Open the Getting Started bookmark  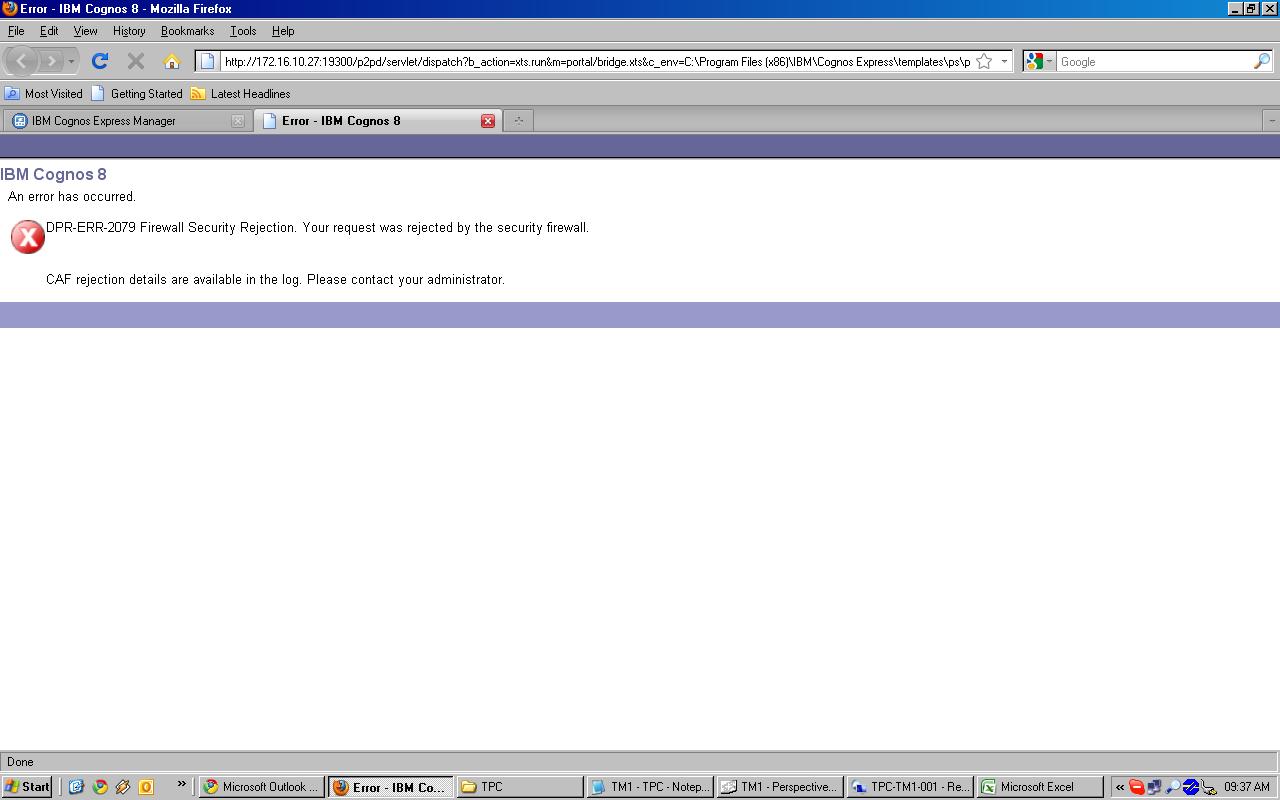click(137, 93)
